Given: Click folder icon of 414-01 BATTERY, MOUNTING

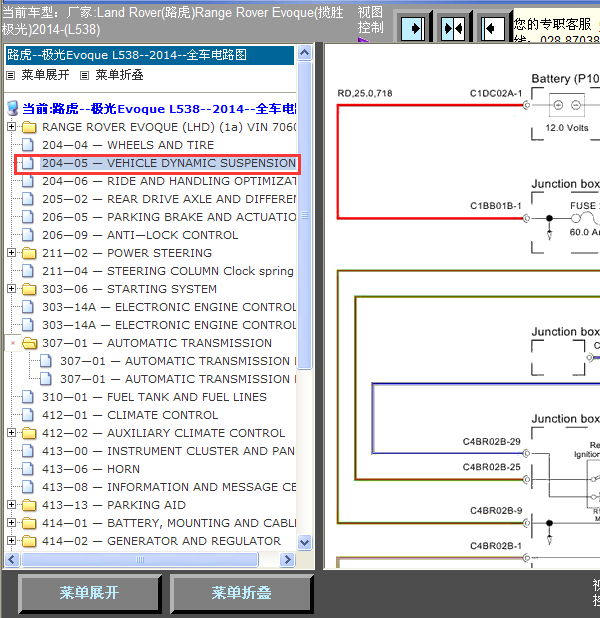Looking at the screenshot, I should [29, 523].
